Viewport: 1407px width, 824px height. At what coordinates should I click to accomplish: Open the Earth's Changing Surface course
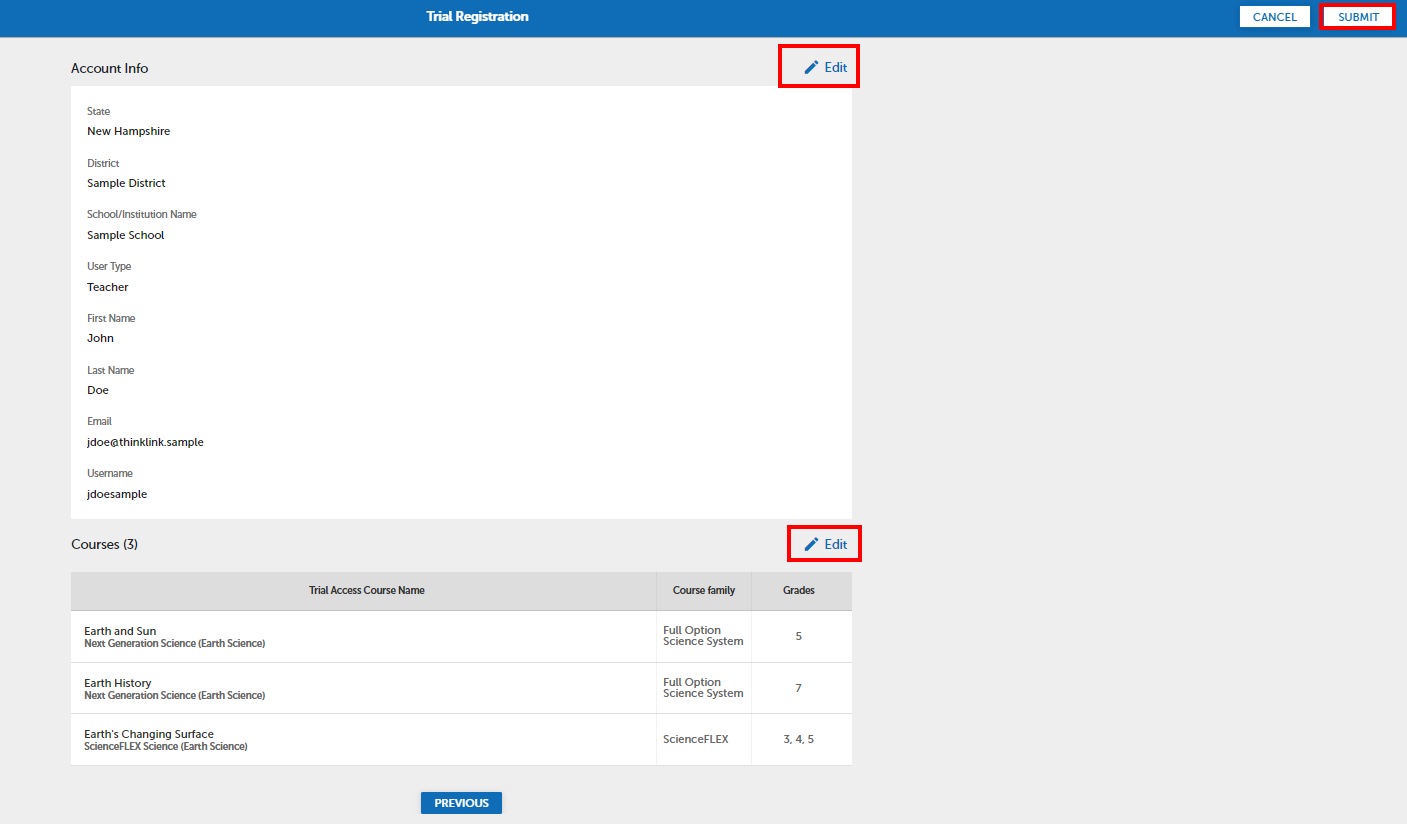click(x=148, y=733)
